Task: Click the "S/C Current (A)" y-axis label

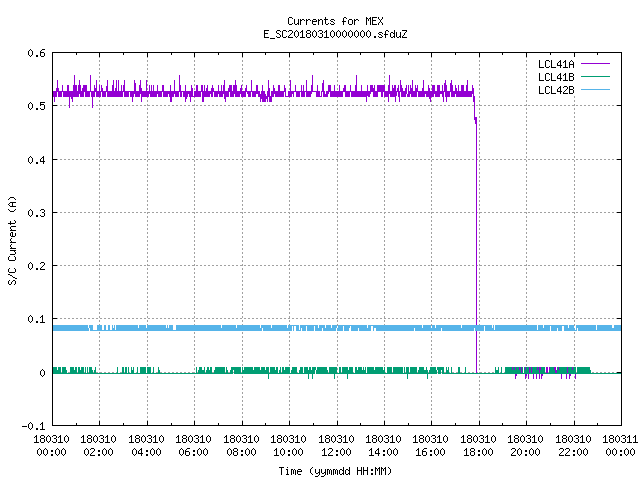Action: coord(12,240)
